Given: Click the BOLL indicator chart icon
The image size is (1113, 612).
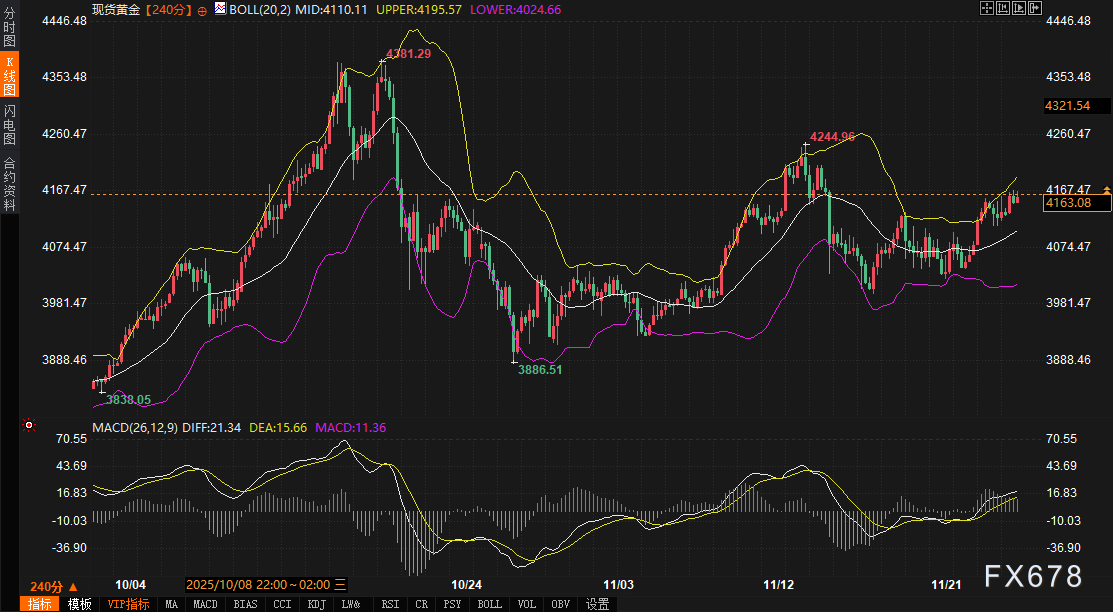Looking at the screenshot, I should coord(220,8).
